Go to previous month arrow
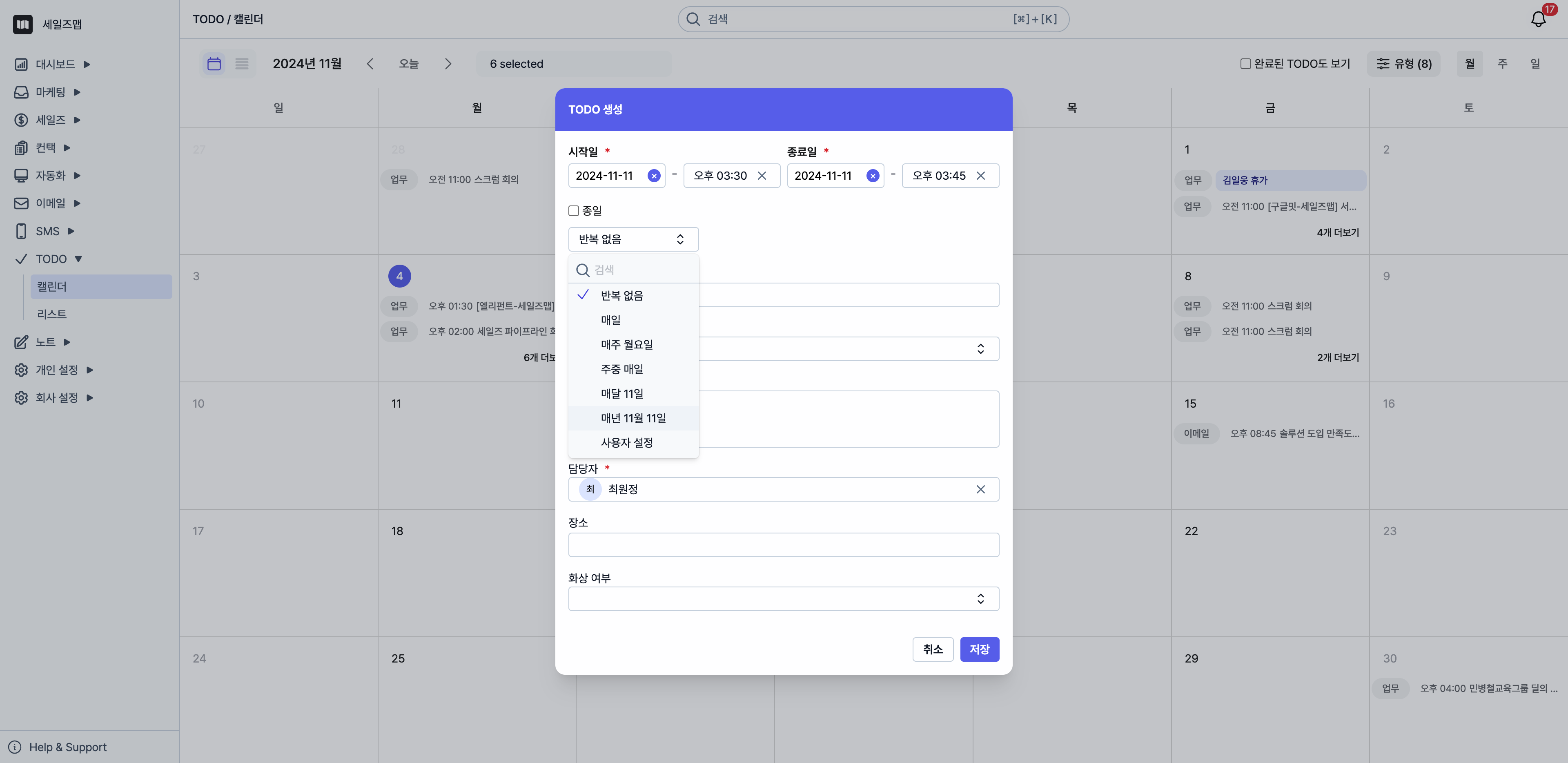 (370, 64)
